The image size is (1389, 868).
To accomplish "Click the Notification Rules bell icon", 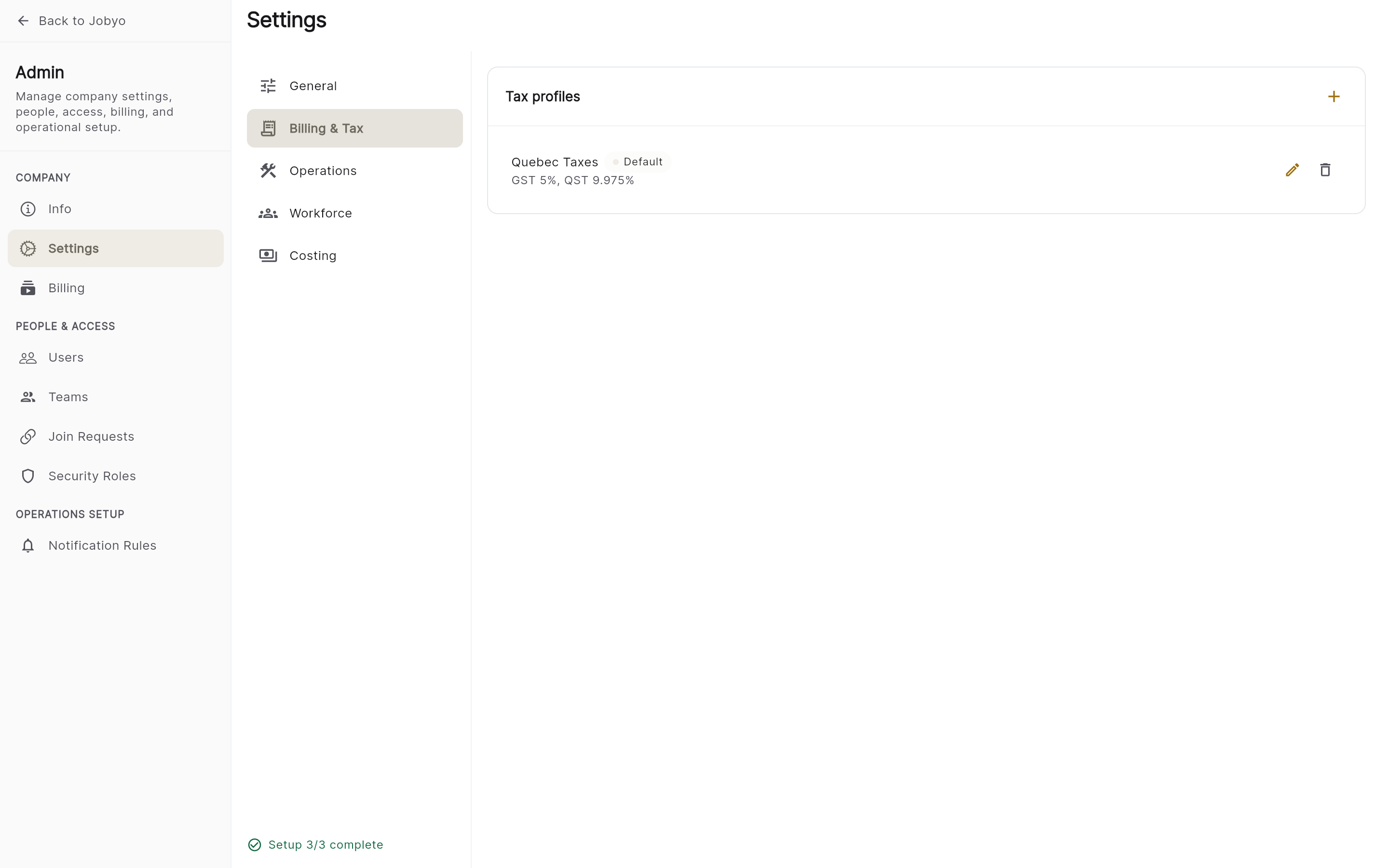I will (x=28, y=546).
